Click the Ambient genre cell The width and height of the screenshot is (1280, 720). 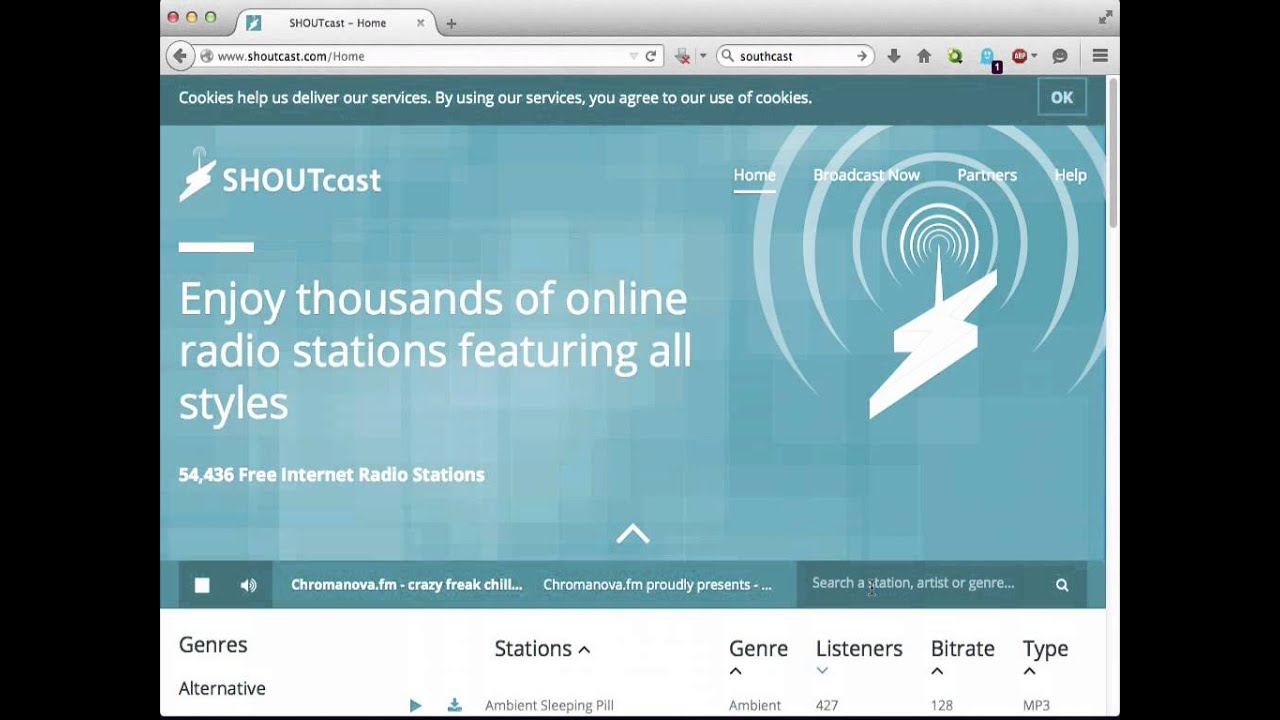click(755, 705)
